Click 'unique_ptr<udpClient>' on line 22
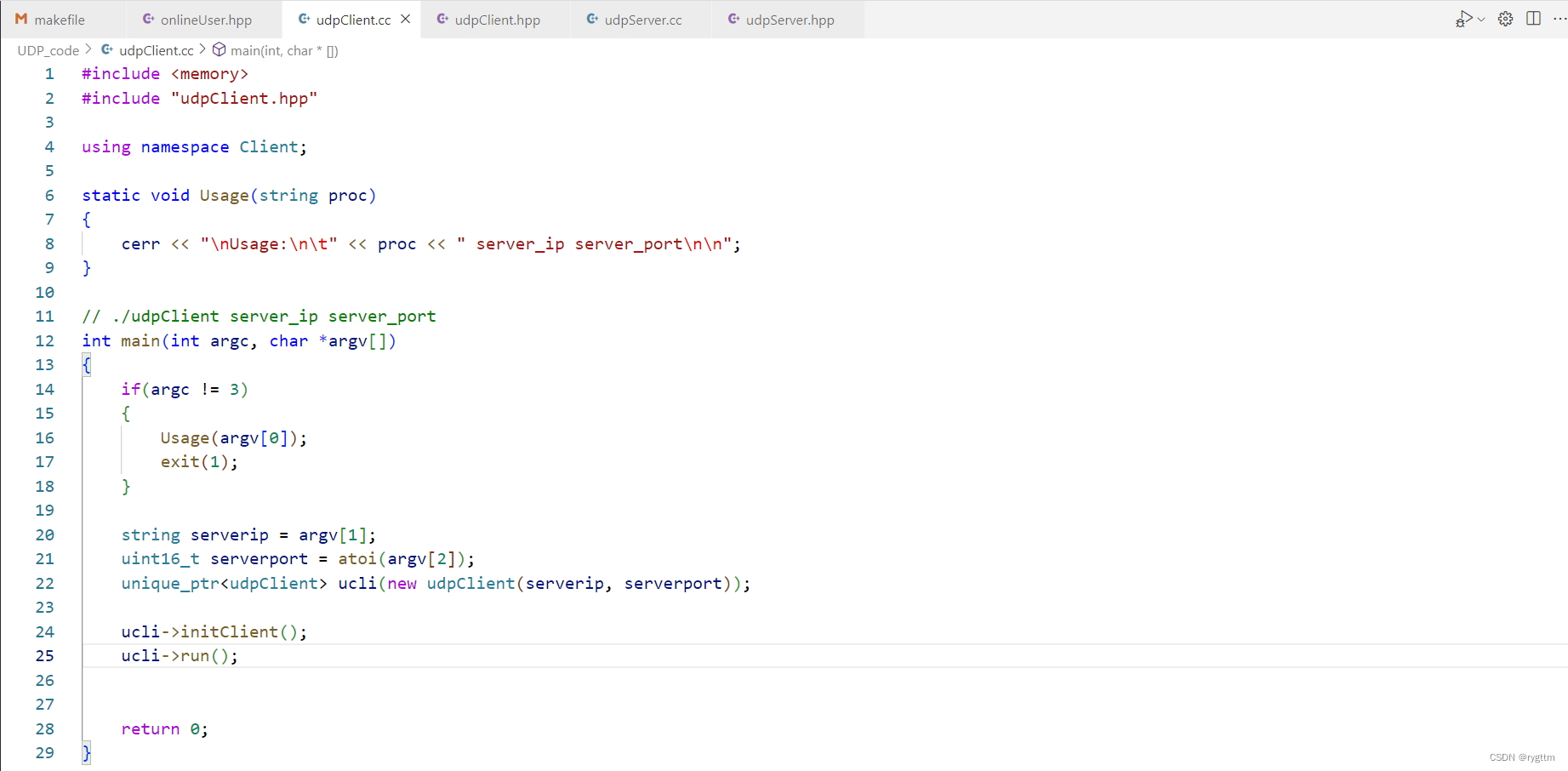1568x771 pixels. 225,584
